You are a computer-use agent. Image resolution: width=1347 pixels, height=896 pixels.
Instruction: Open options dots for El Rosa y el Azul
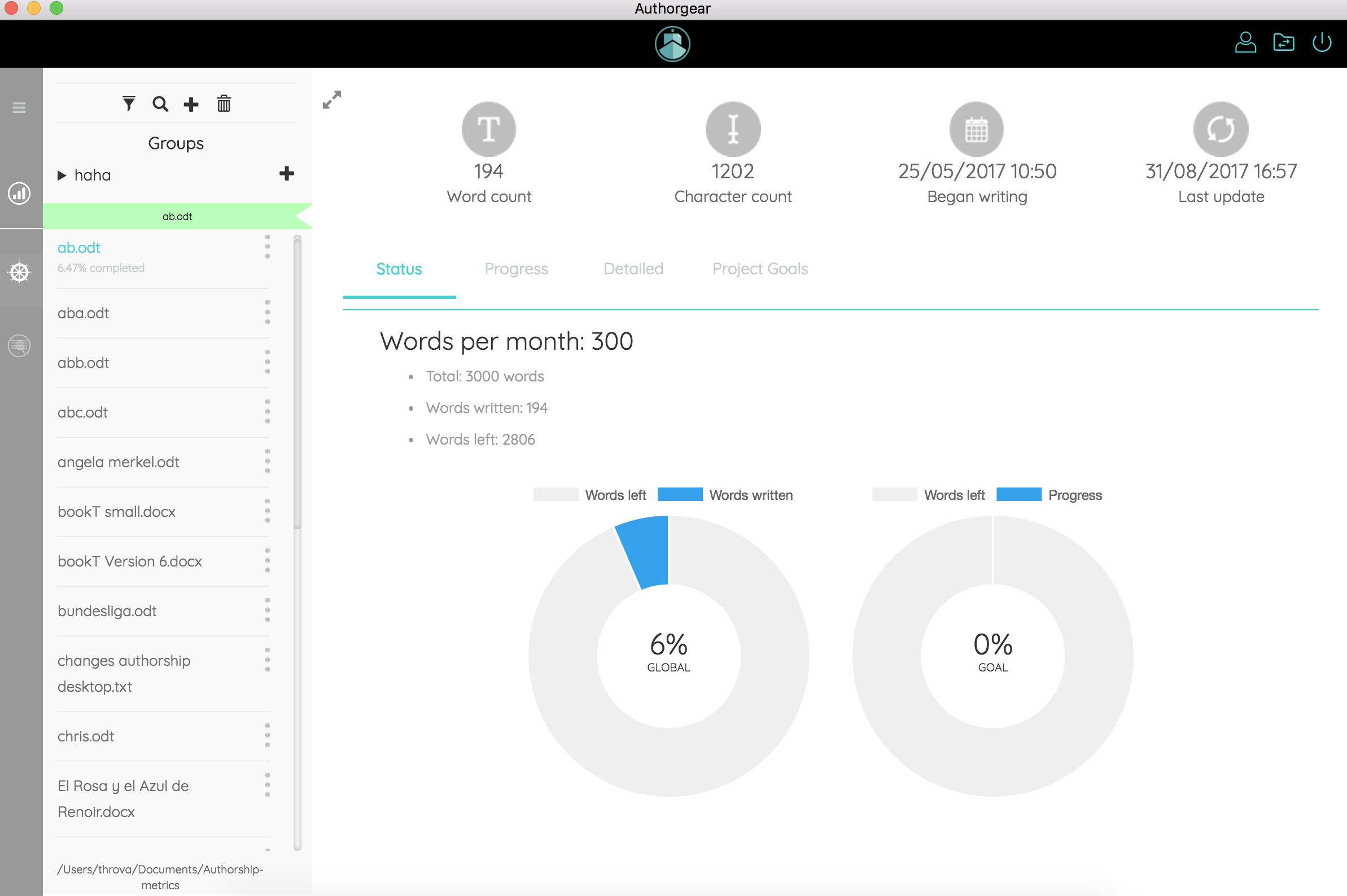click(x=267, y=785)
